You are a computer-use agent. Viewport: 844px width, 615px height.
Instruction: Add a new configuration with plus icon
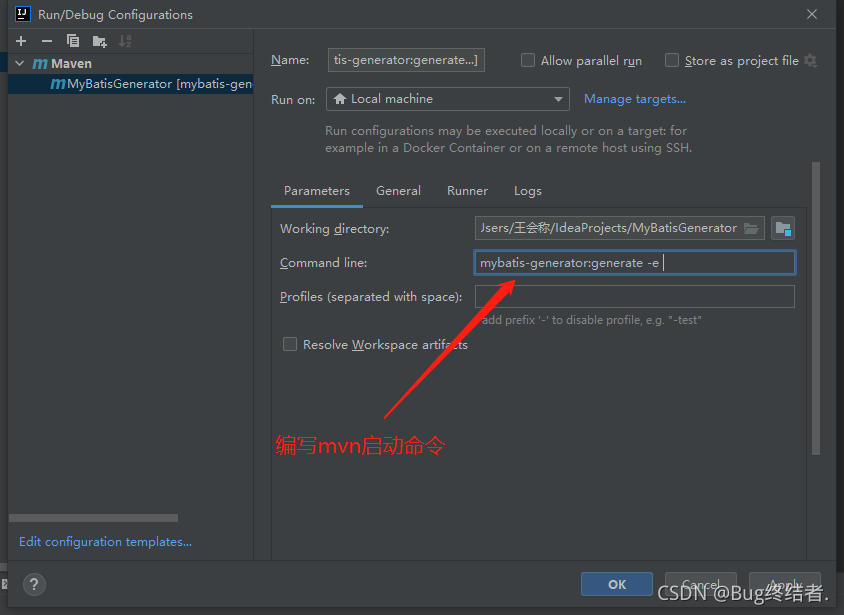(x=21, y=41)
